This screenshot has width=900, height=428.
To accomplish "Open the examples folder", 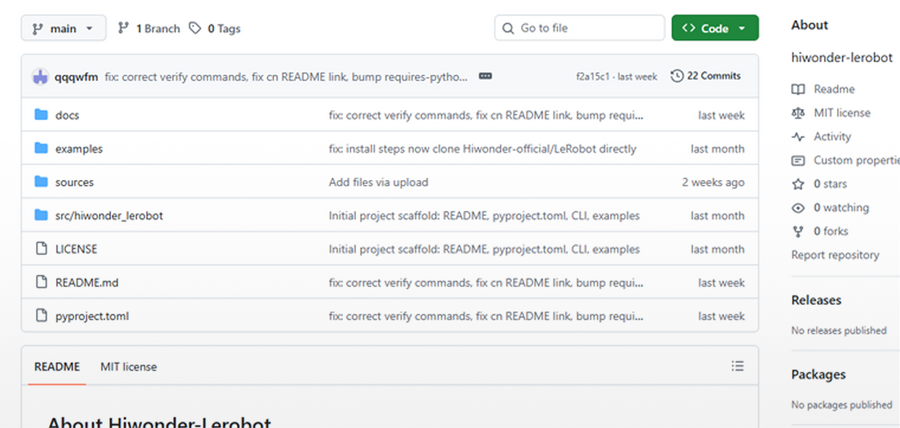I will tap(79, 149).
